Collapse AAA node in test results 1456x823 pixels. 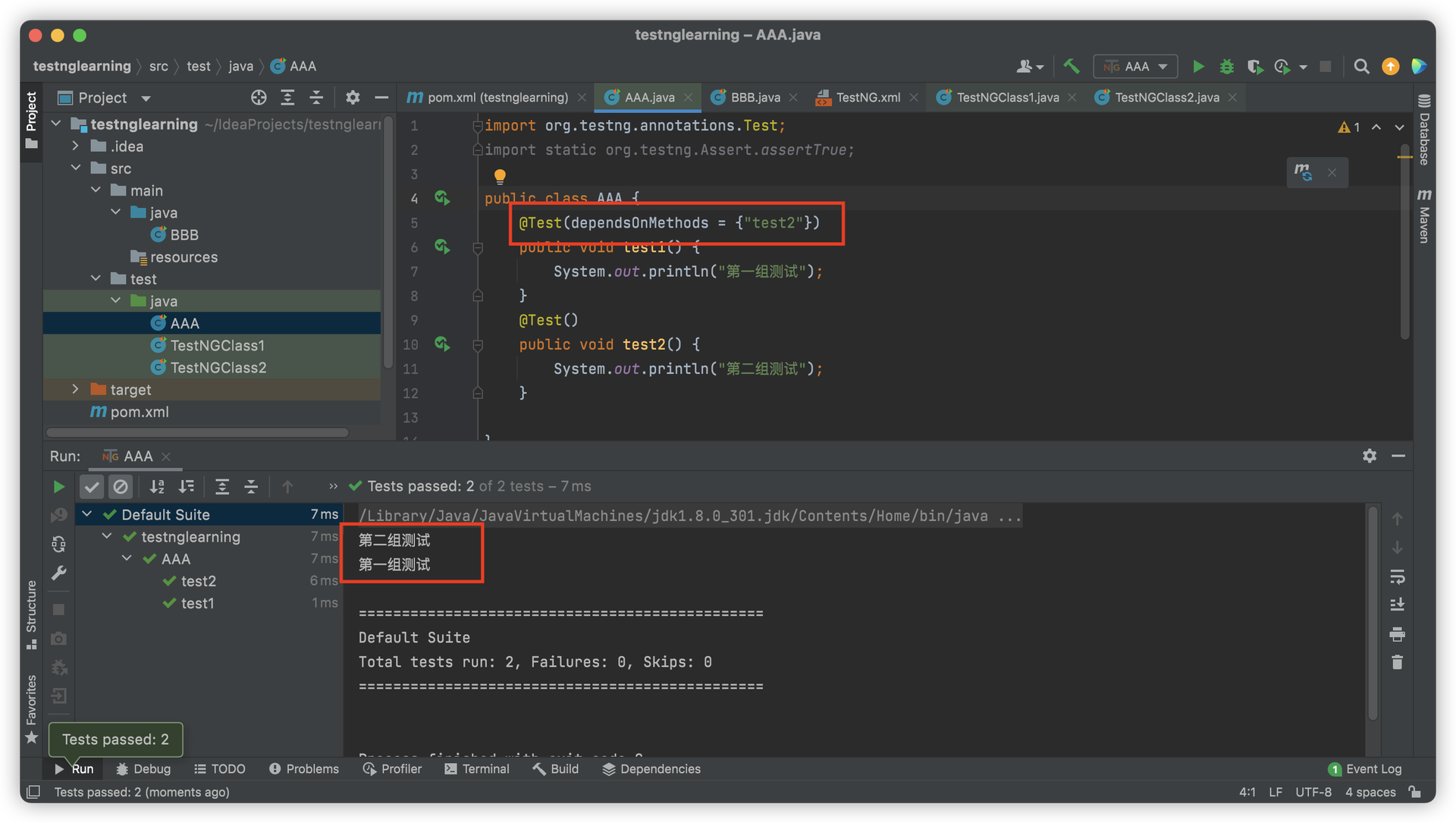point(127,559)
